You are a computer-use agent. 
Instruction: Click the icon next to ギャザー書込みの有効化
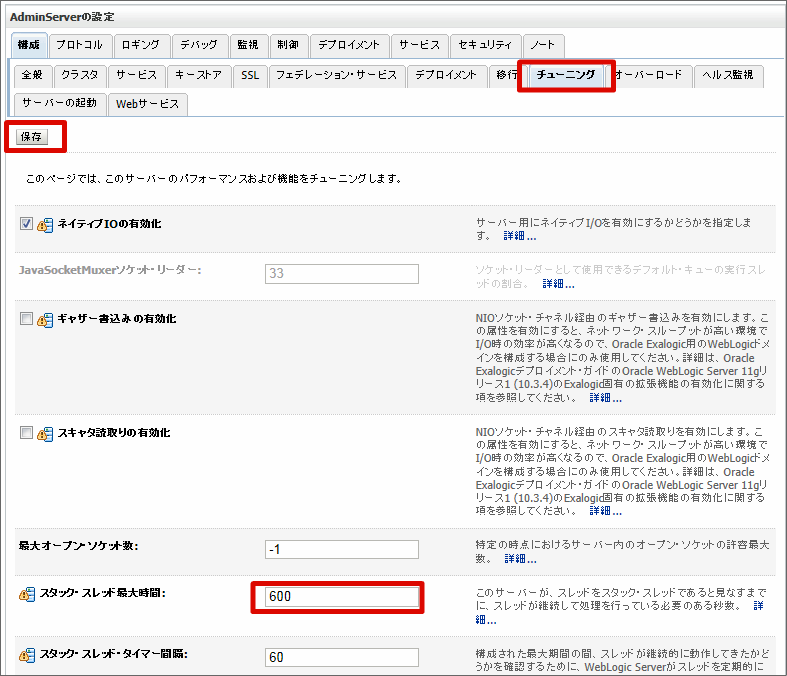(x=45, y=320)
